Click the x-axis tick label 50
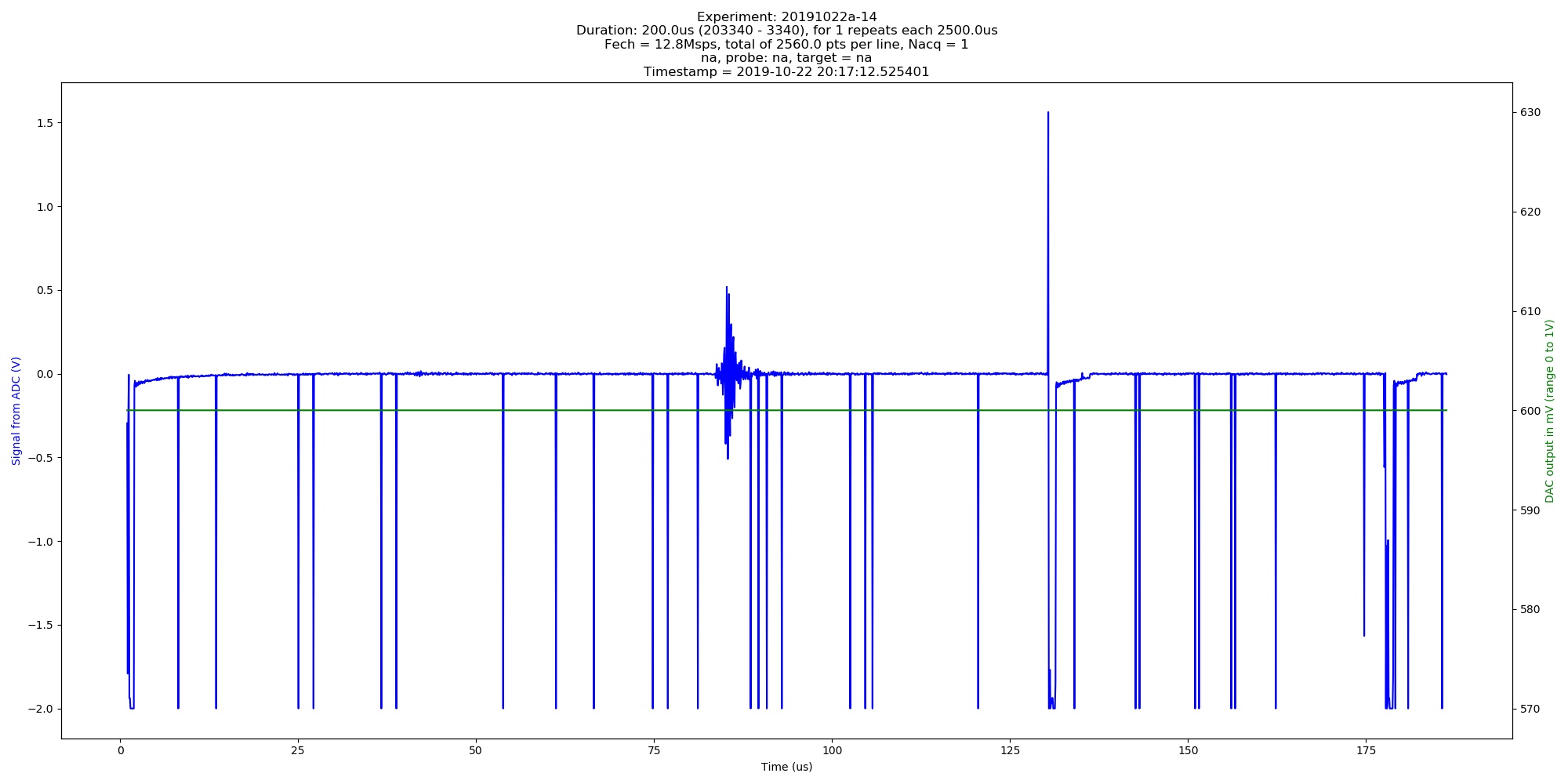1568x784 pixels. click(x=475, y=750)
